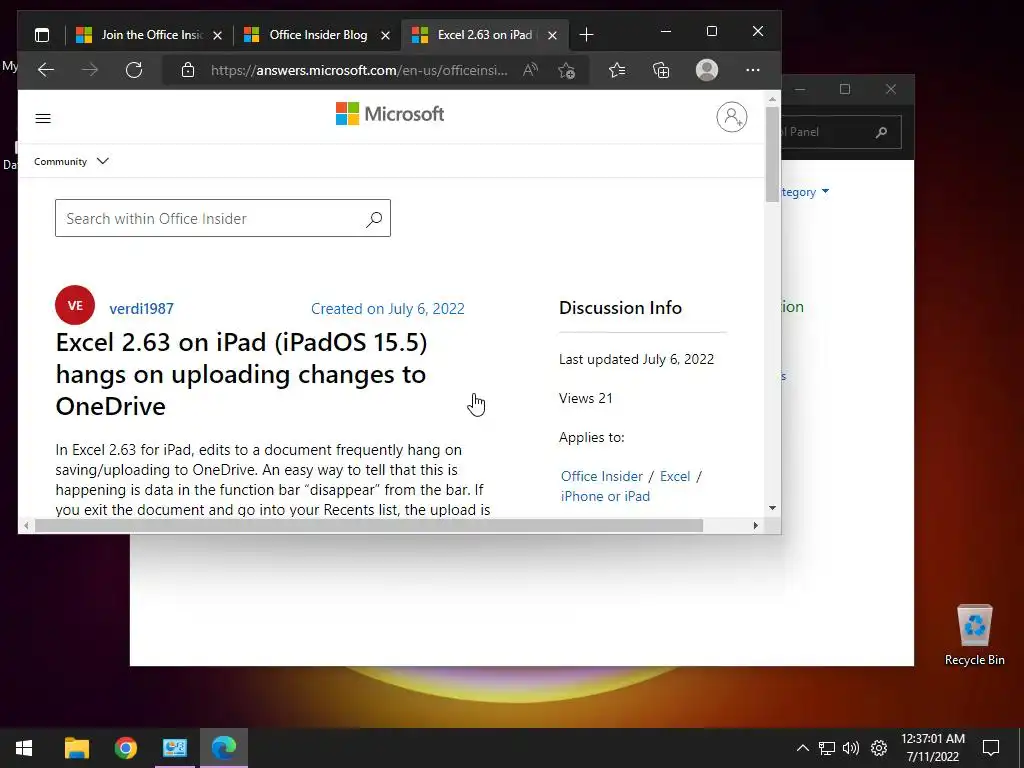Sign in using the account icon
1024x768 pixels.
tap(731, 117)
